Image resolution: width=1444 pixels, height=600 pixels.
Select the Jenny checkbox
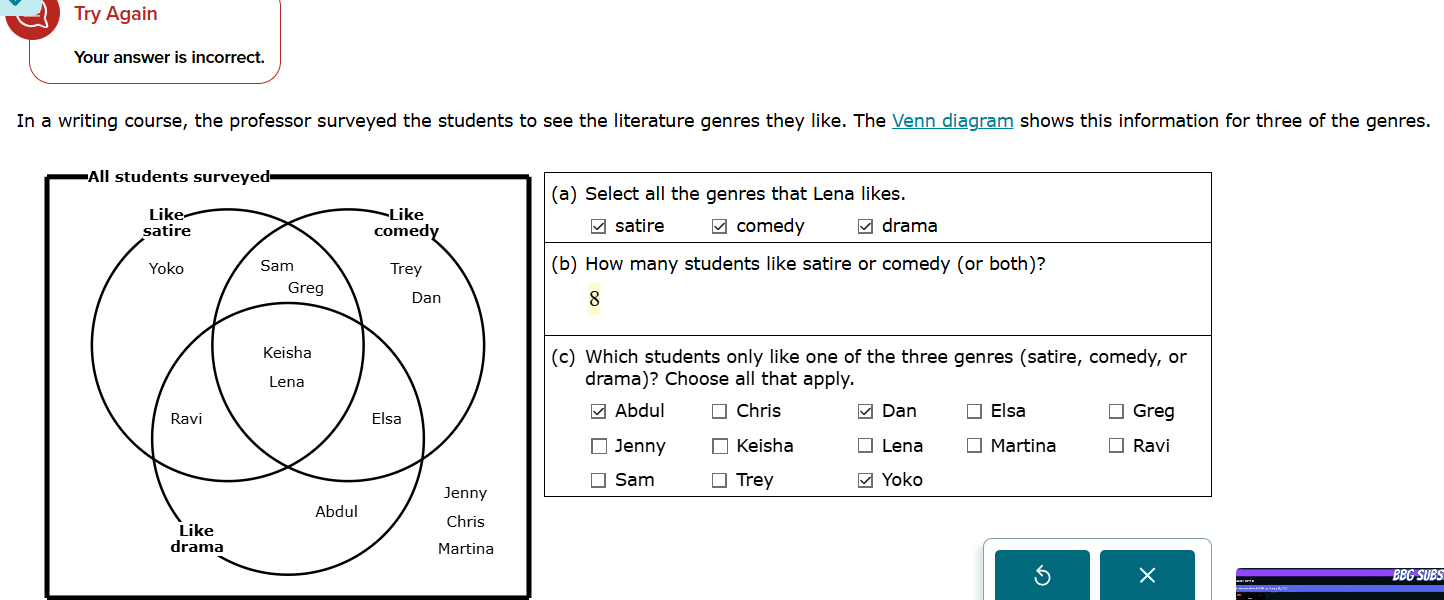598,445
